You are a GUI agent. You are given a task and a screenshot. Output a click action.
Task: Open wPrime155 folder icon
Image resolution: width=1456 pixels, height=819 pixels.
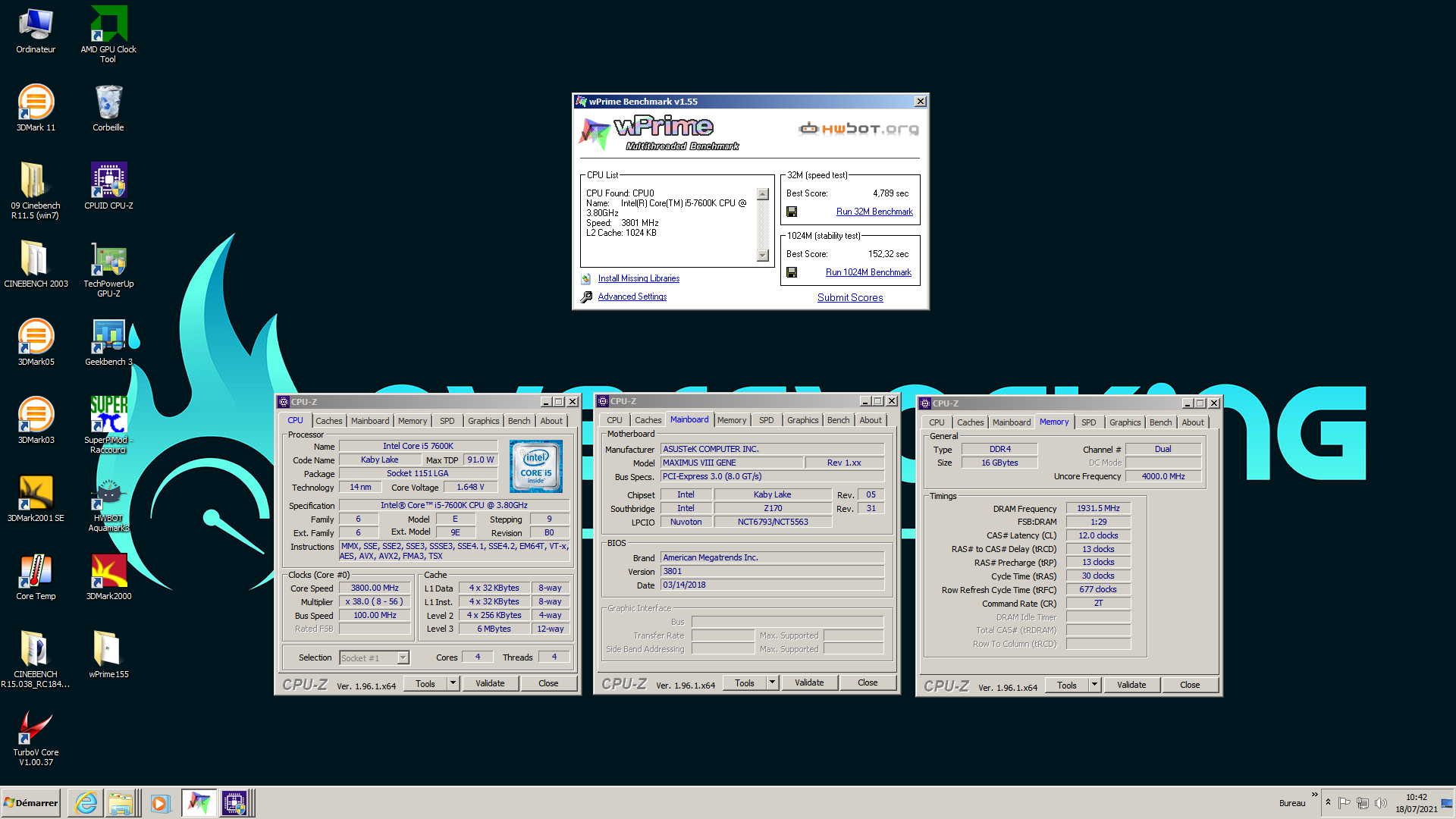108,655
